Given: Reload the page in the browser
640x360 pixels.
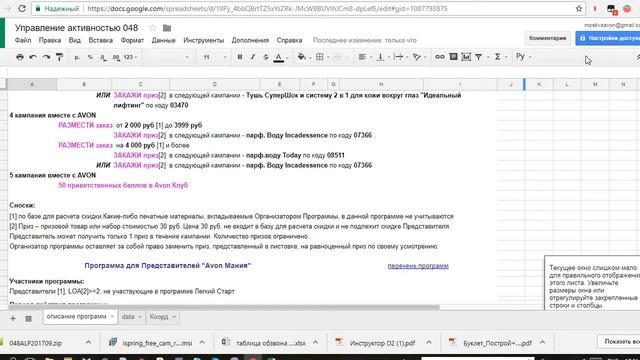Looking at the screenshot, I should click(22, 9).
